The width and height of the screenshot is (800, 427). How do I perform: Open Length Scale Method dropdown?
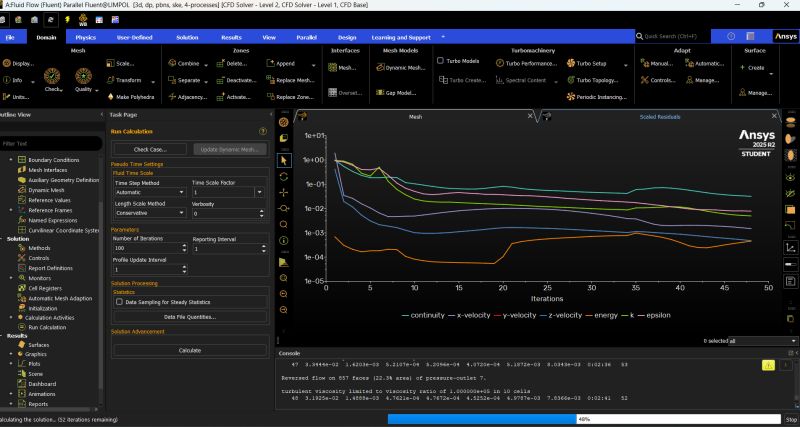tap(151, 213)
